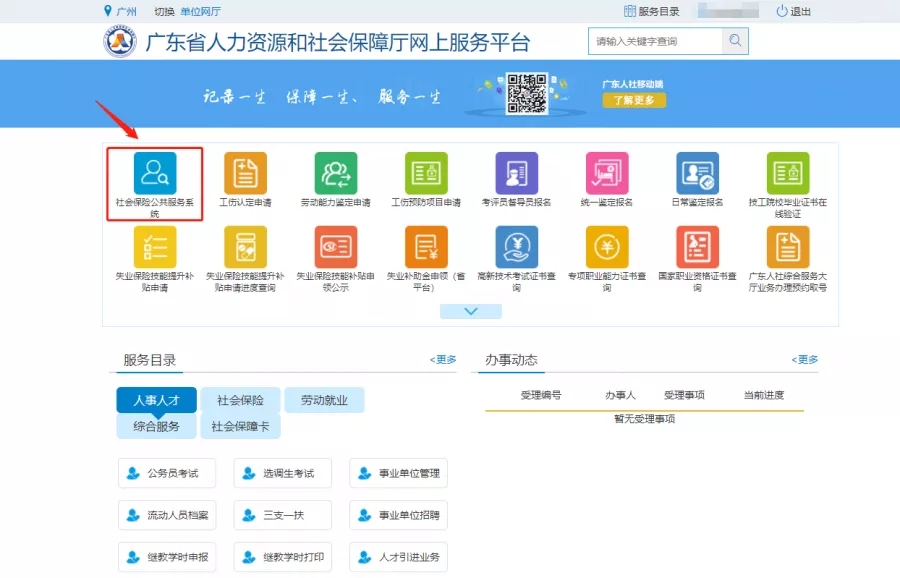Image resolution: width=900 pixels, height=578 pixels.
Task: Click the 公务员考试 service button
Action: tap(166, 473)
